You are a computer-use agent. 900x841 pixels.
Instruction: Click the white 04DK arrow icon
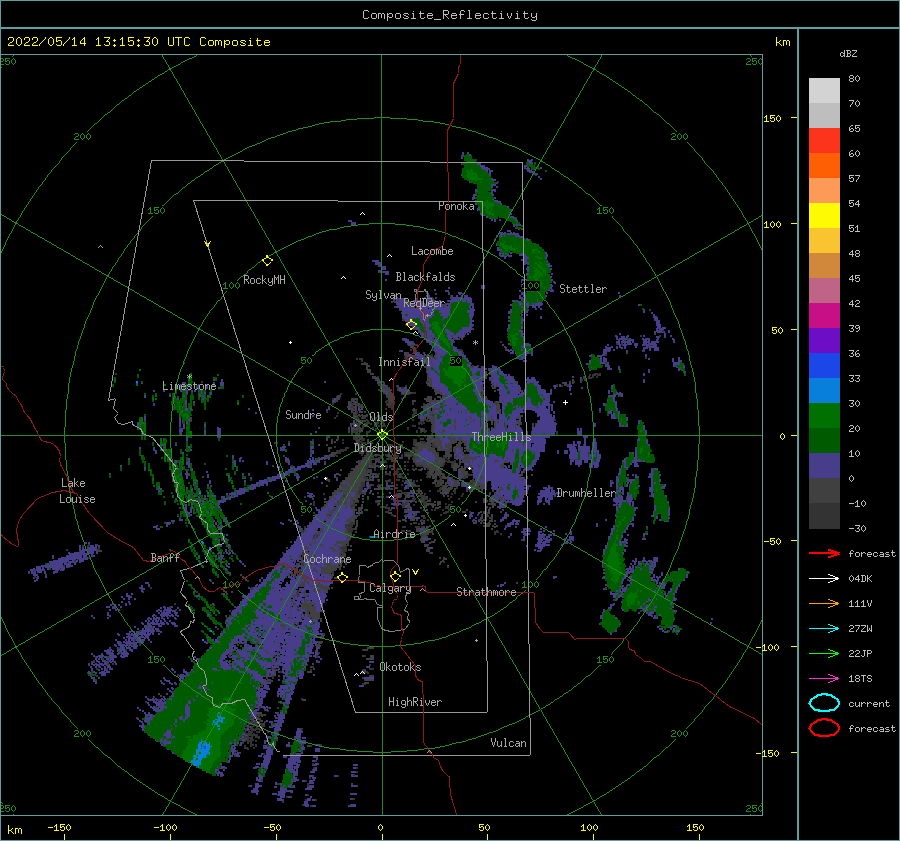point(824,579)
